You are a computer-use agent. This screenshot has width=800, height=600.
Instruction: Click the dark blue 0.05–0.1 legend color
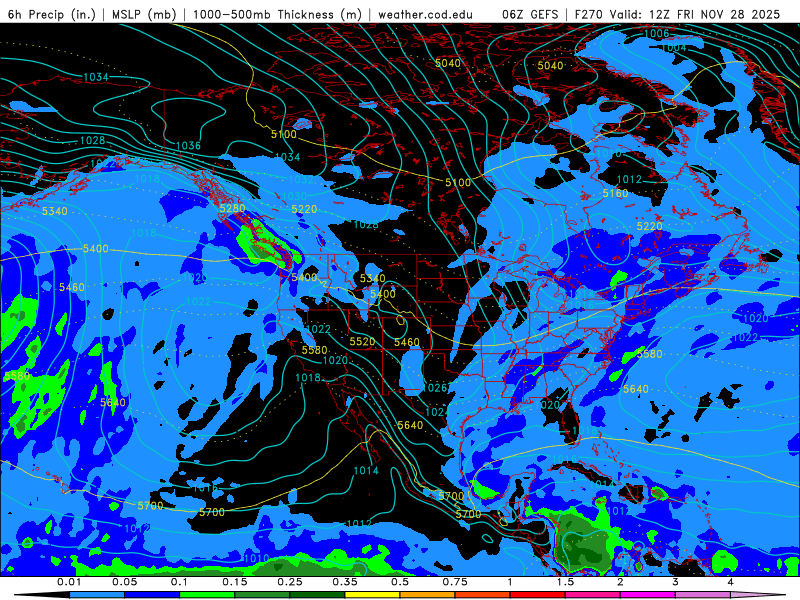tap(152, 595)
